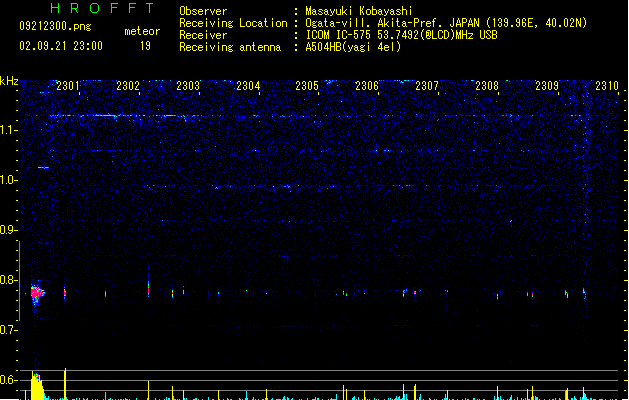Click the kHz axis unit label
Viewport: 629px width, 400px height.
coord(9,81)
